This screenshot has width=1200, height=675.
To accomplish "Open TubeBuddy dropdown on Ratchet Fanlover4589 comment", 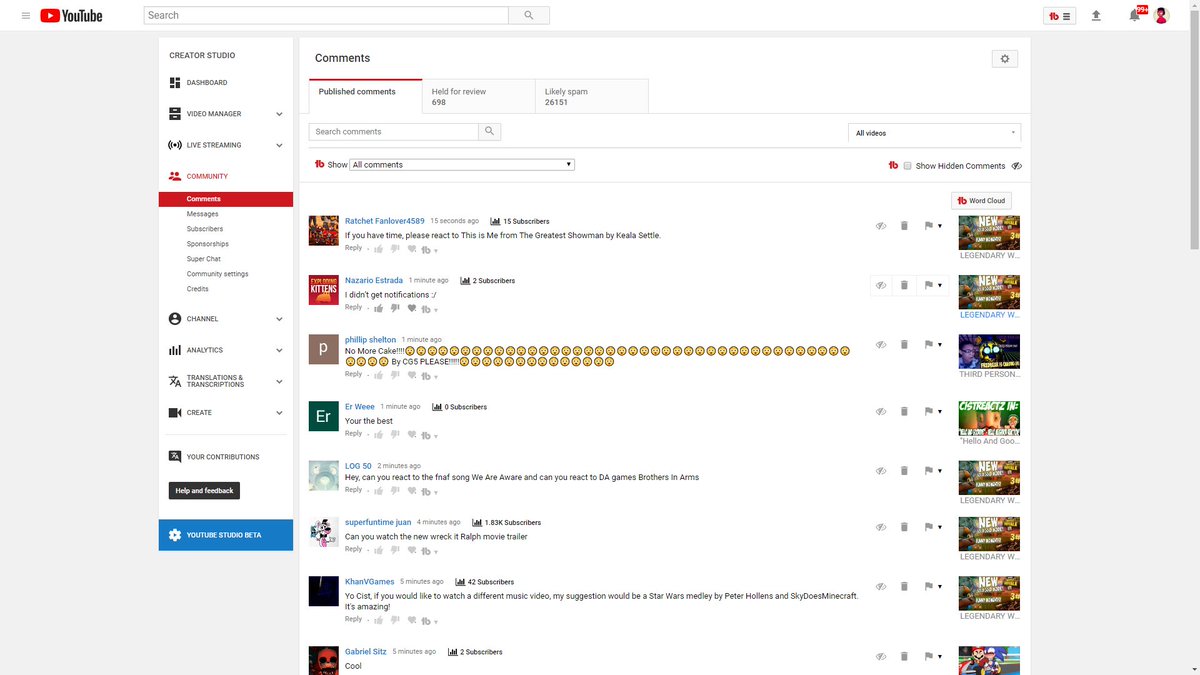I will (430, 250).
